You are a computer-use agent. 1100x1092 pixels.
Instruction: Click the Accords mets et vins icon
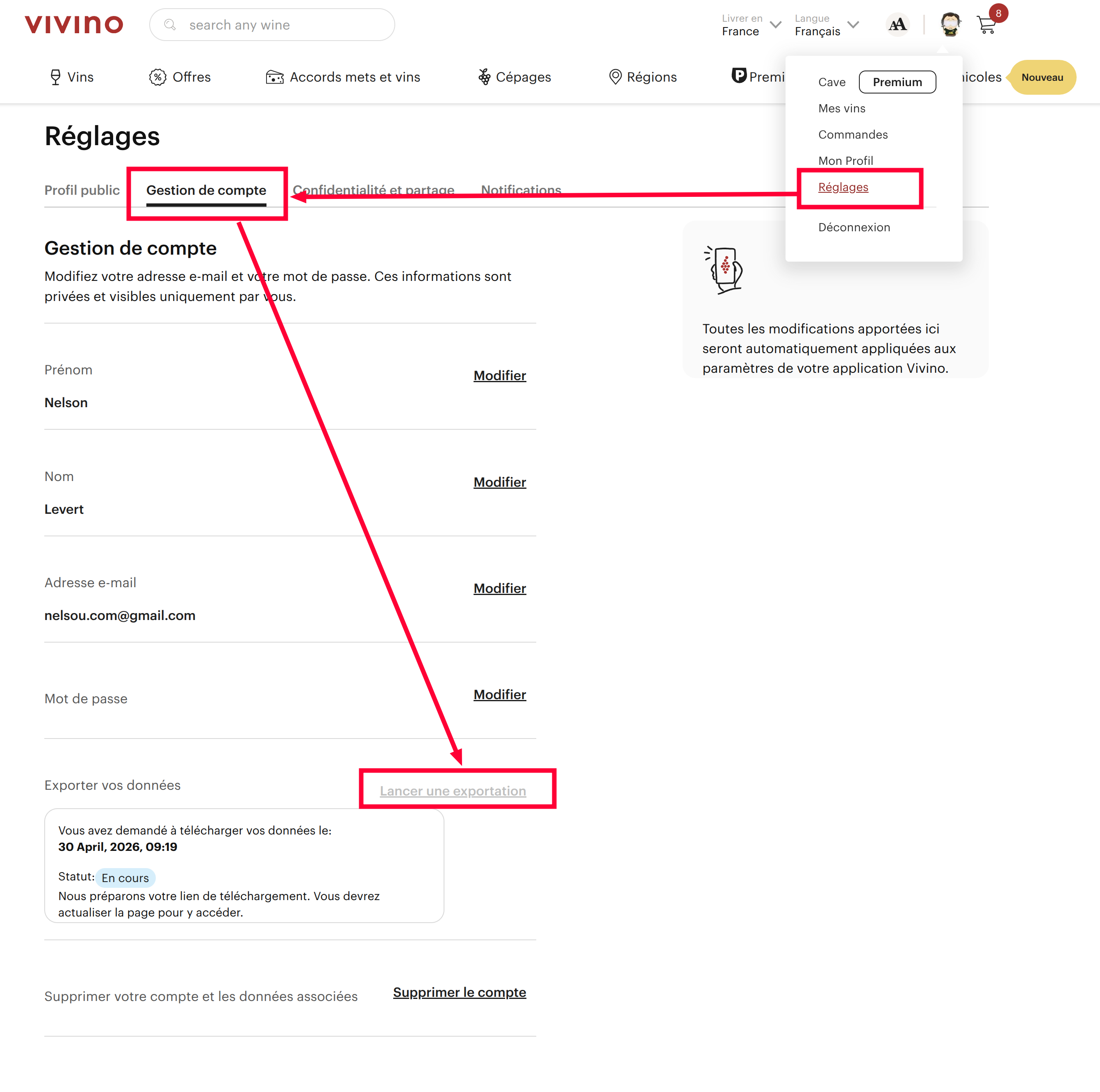(274, 77)
